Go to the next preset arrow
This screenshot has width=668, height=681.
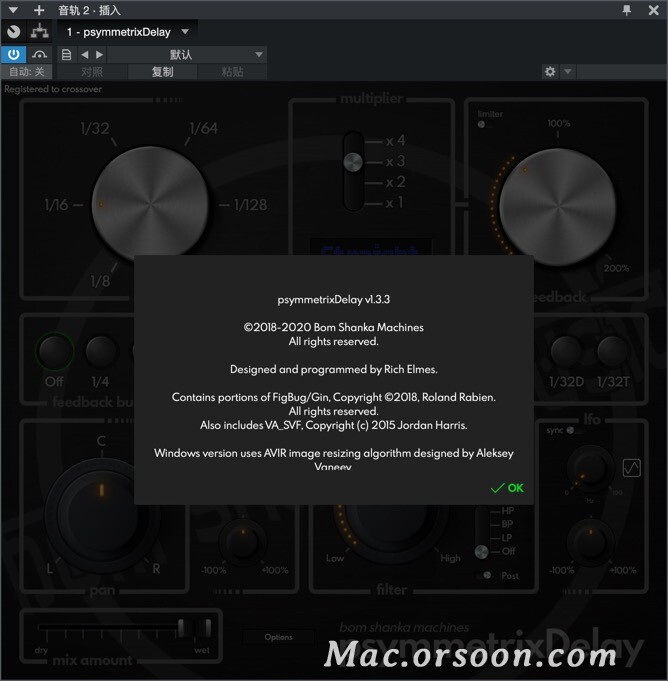(99, 55)
